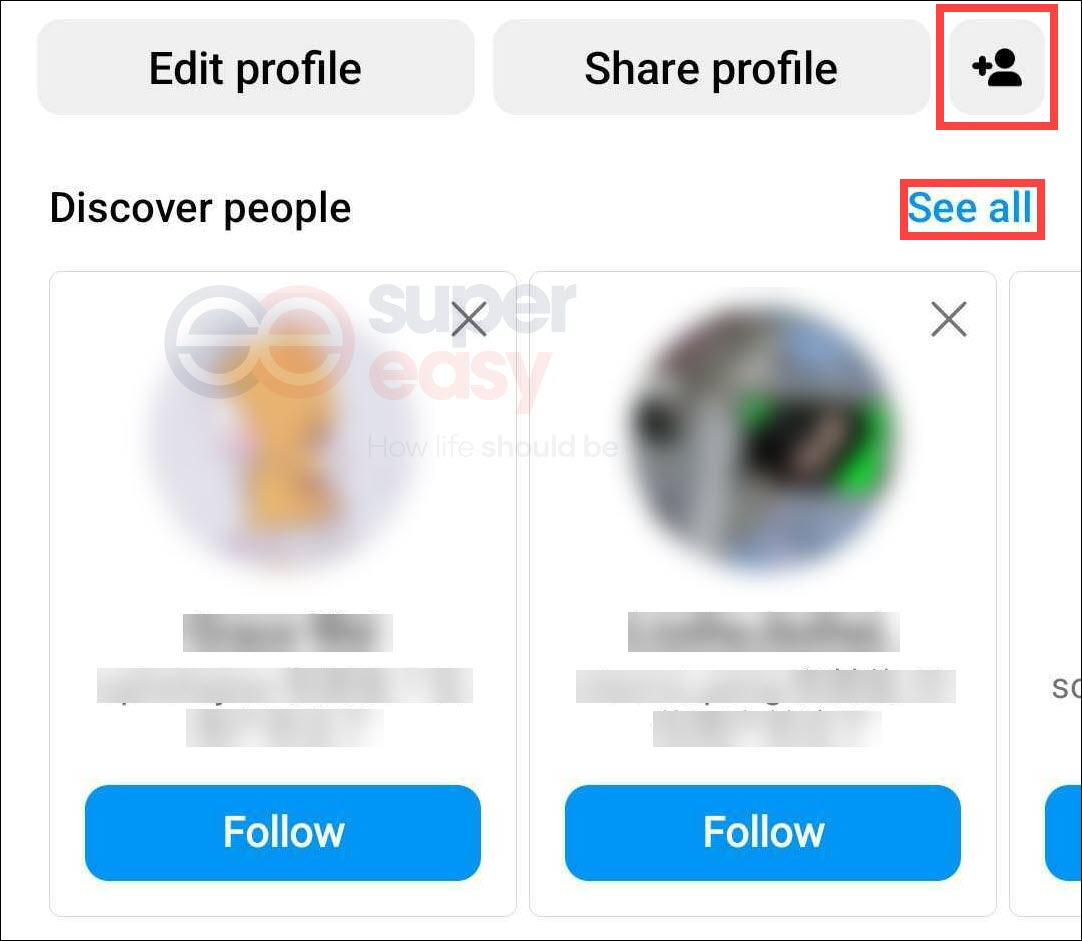Open the partially visible third suggestion card
The image size is (1082, 941).
pyautogui.click(x=1045, y=594)
